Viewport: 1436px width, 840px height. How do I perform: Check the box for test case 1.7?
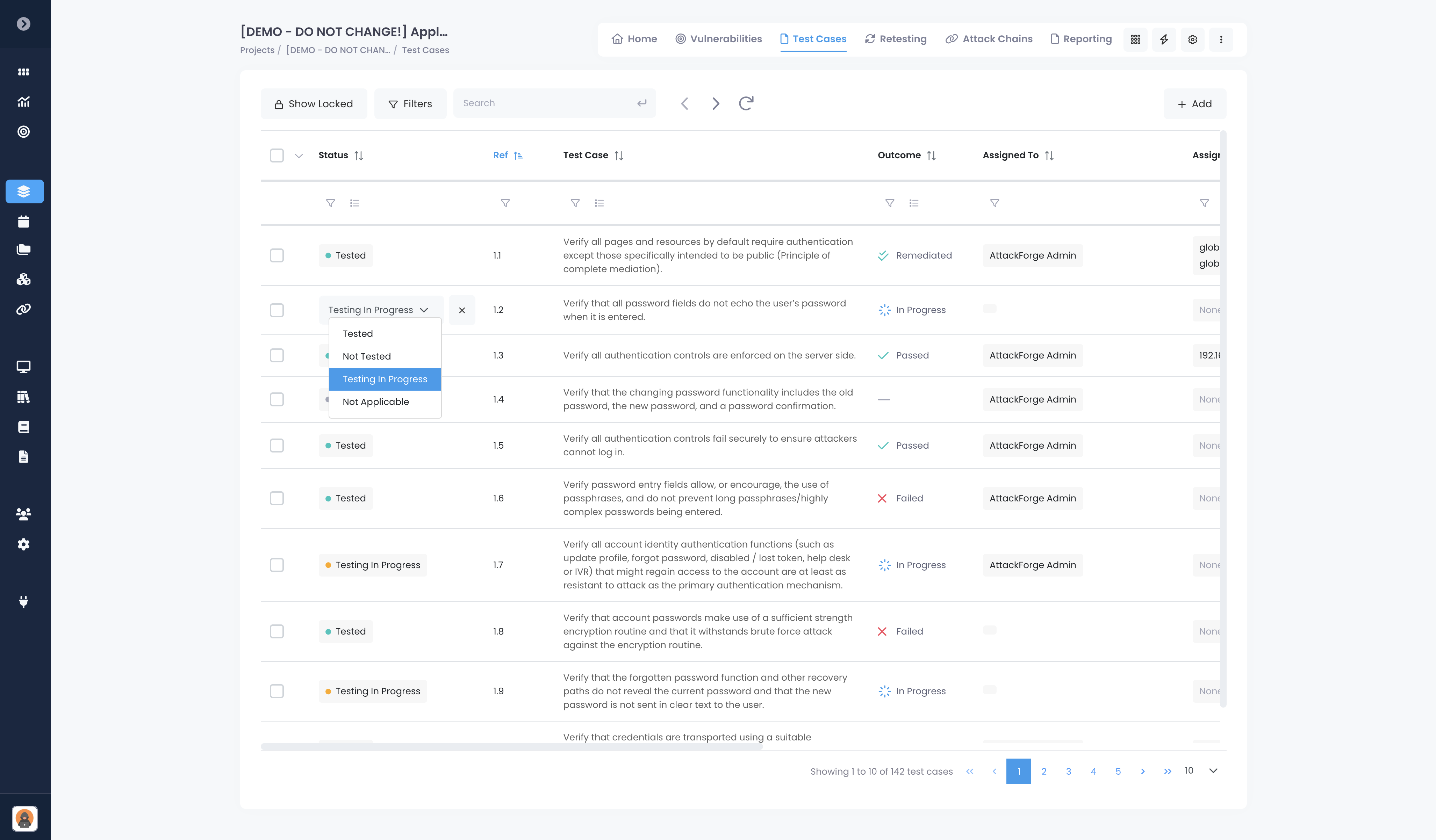click(x=277, y=565)
